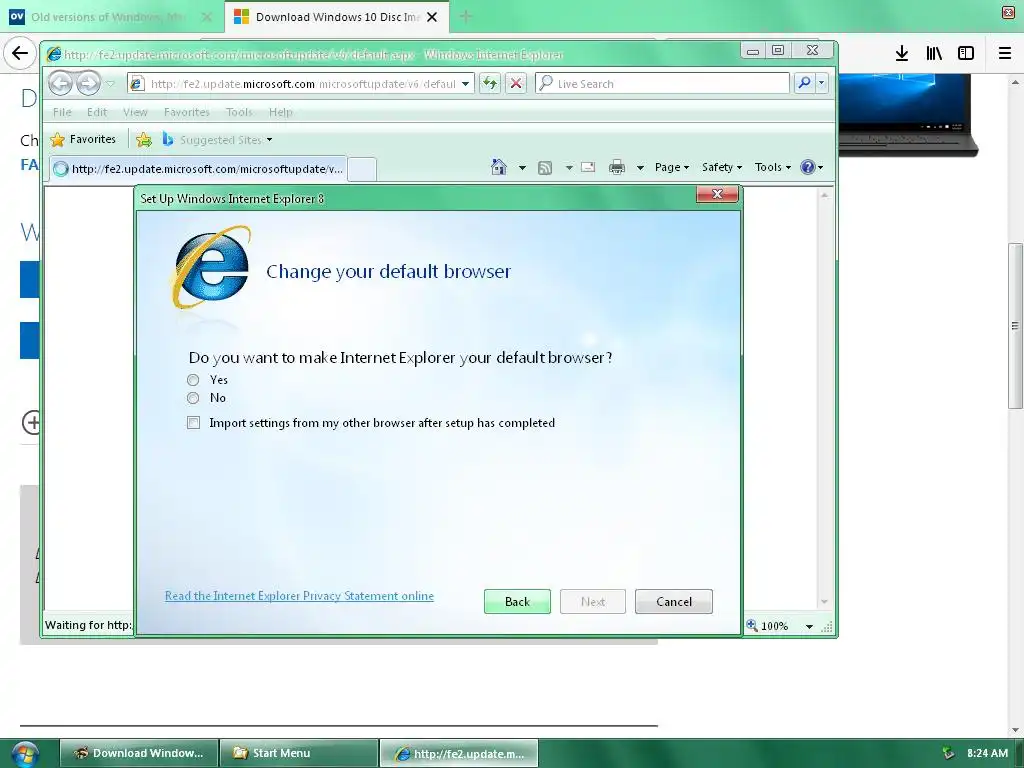This screenshot has height=768, width=1024.
Task: Click the IE address bar URL
Action: coord(303,84)
